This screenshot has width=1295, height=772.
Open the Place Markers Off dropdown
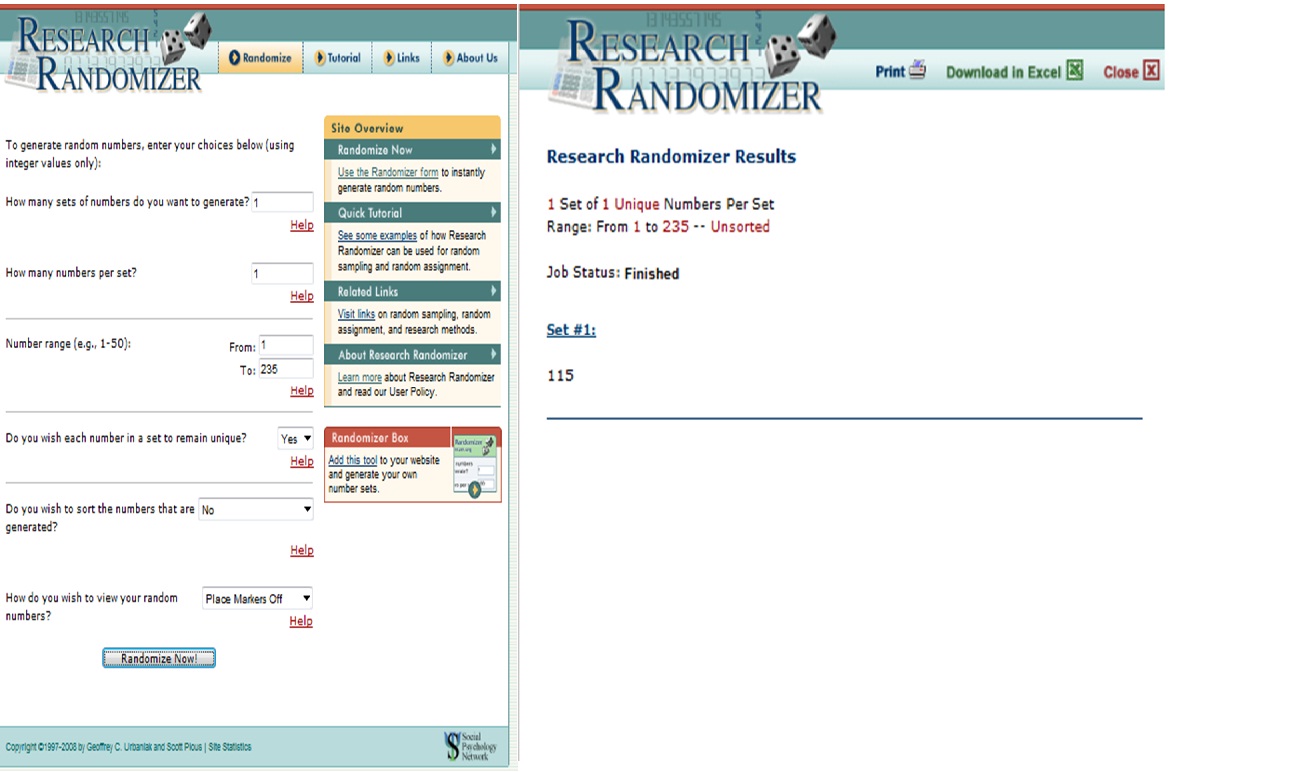coord(258,598)
